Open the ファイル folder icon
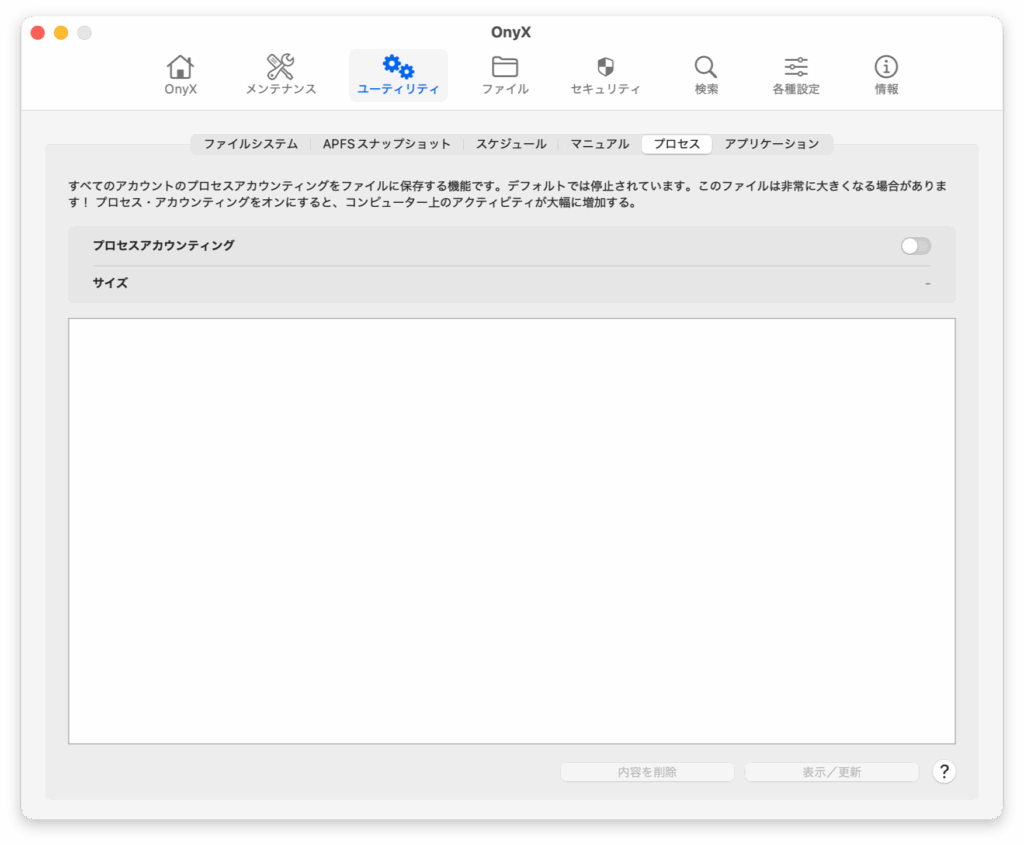The width and height of the screenshot is (1024, 845). pos(505,68)
